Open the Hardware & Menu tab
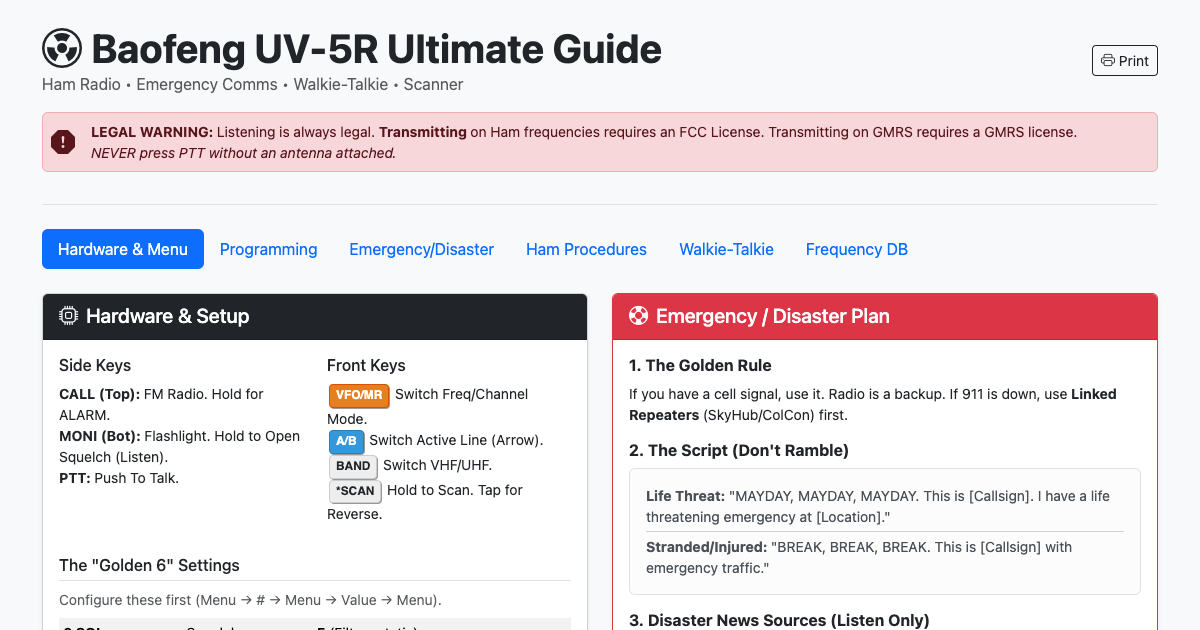This screenshot has width=1200, height=630. 123,249
